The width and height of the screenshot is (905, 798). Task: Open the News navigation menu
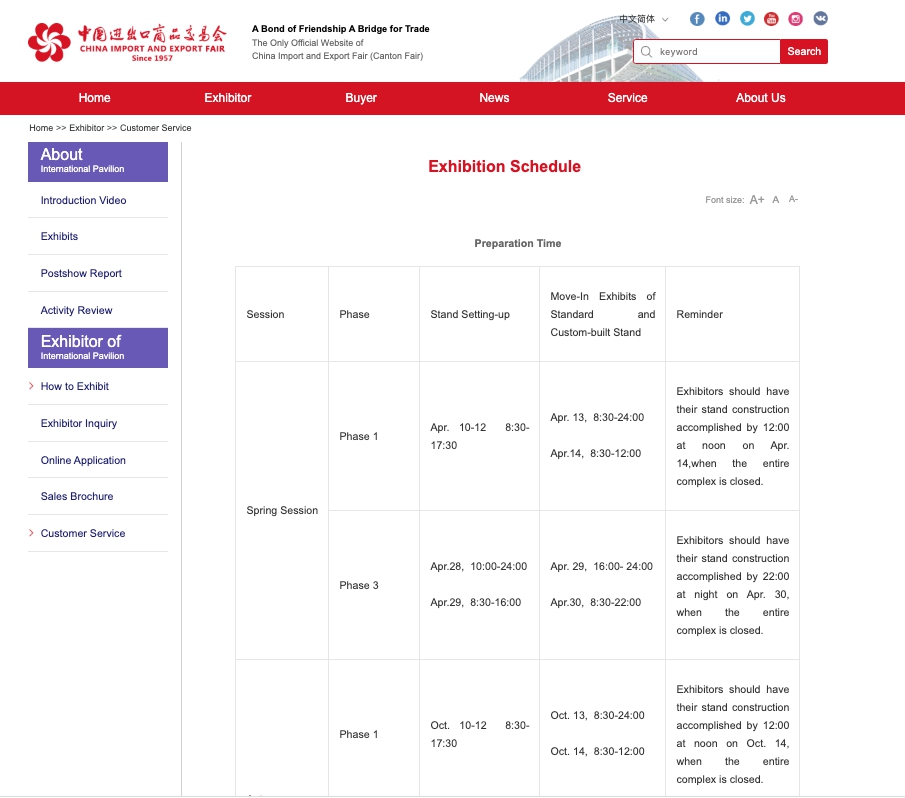point(494,98)
